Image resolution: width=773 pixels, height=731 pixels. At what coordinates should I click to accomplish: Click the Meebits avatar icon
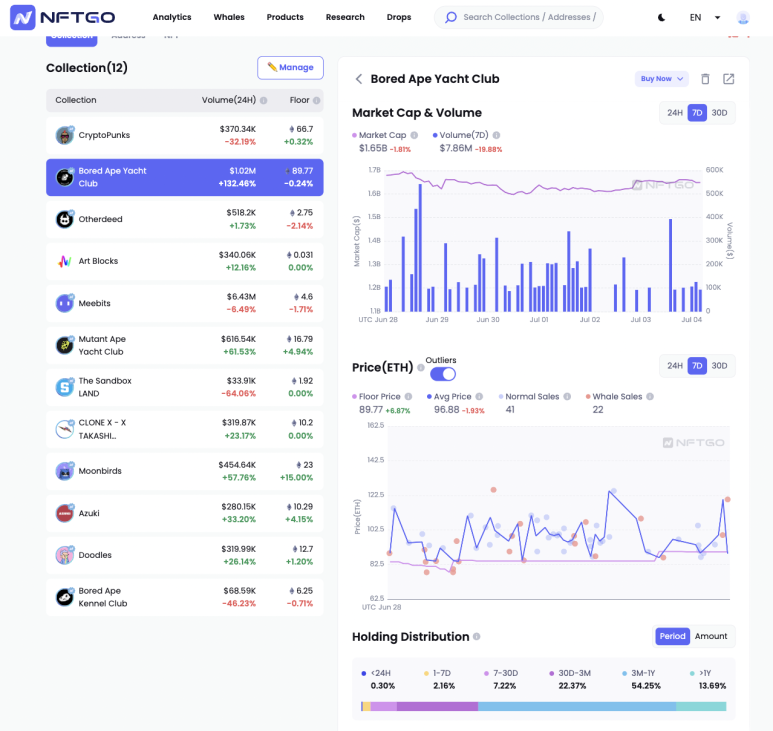(x=65, y=303)
